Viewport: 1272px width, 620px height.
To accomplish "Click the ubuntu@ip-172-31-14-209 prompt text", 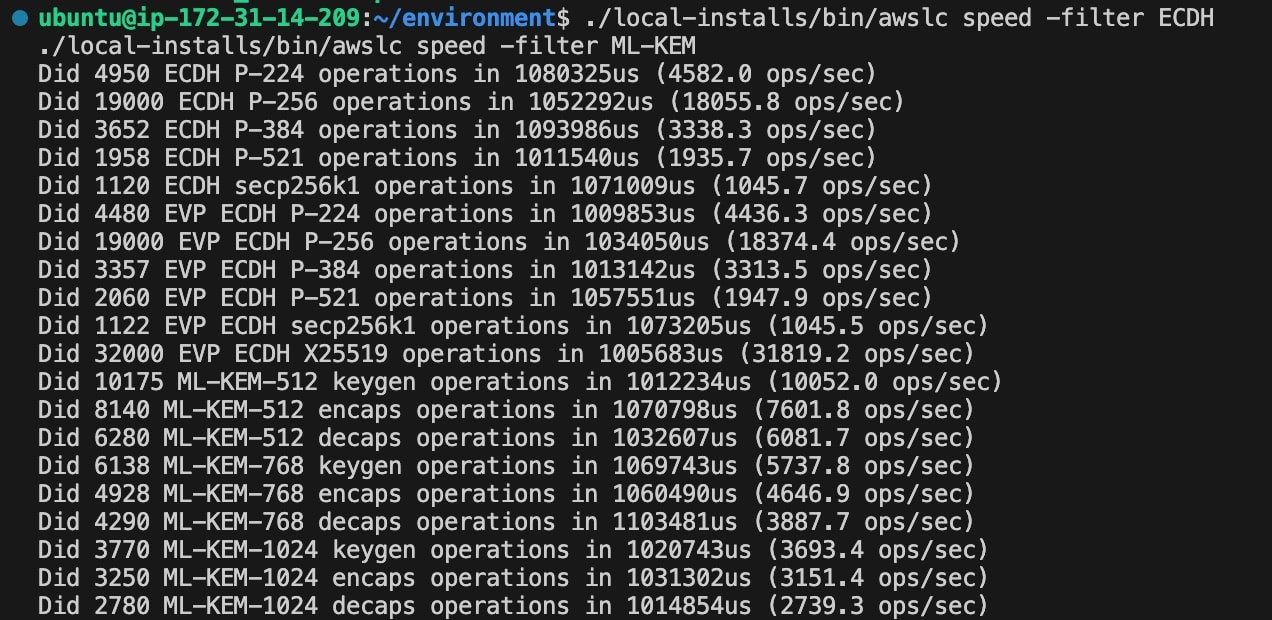I will click(198, 18).
